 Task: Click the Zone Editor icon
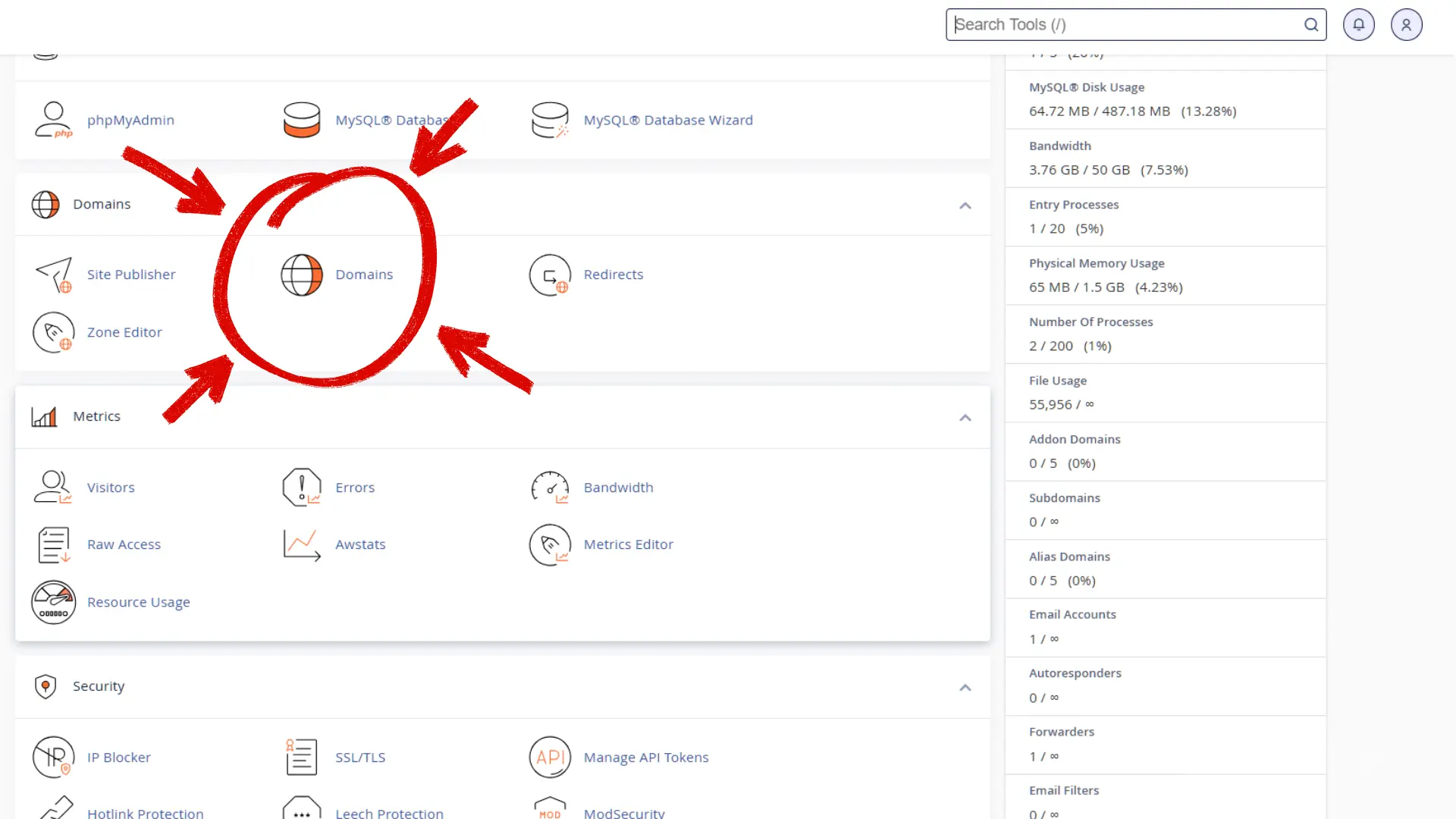pos(53,332)
